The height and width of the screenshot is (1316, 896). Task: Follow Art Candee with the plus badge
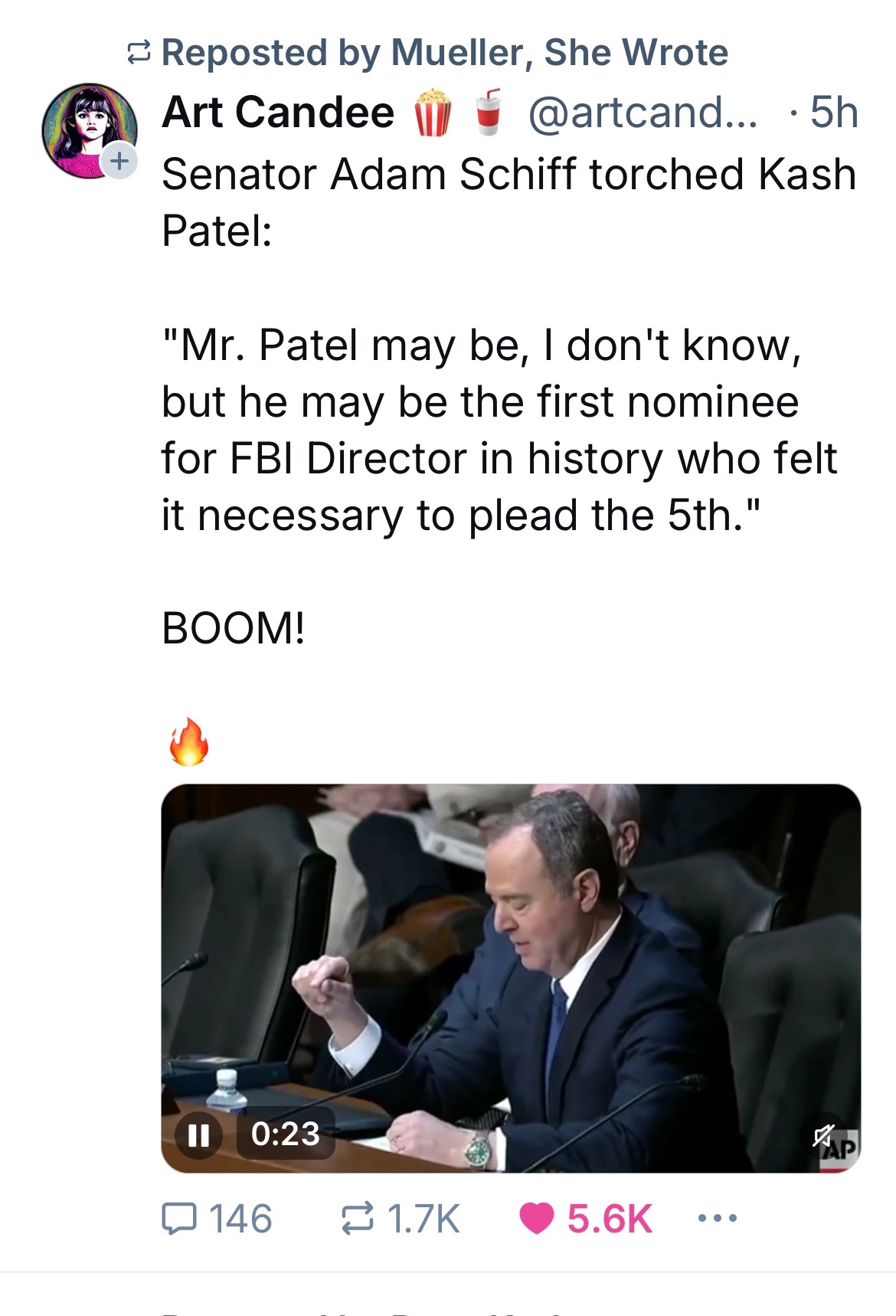(x=119, y=161)
